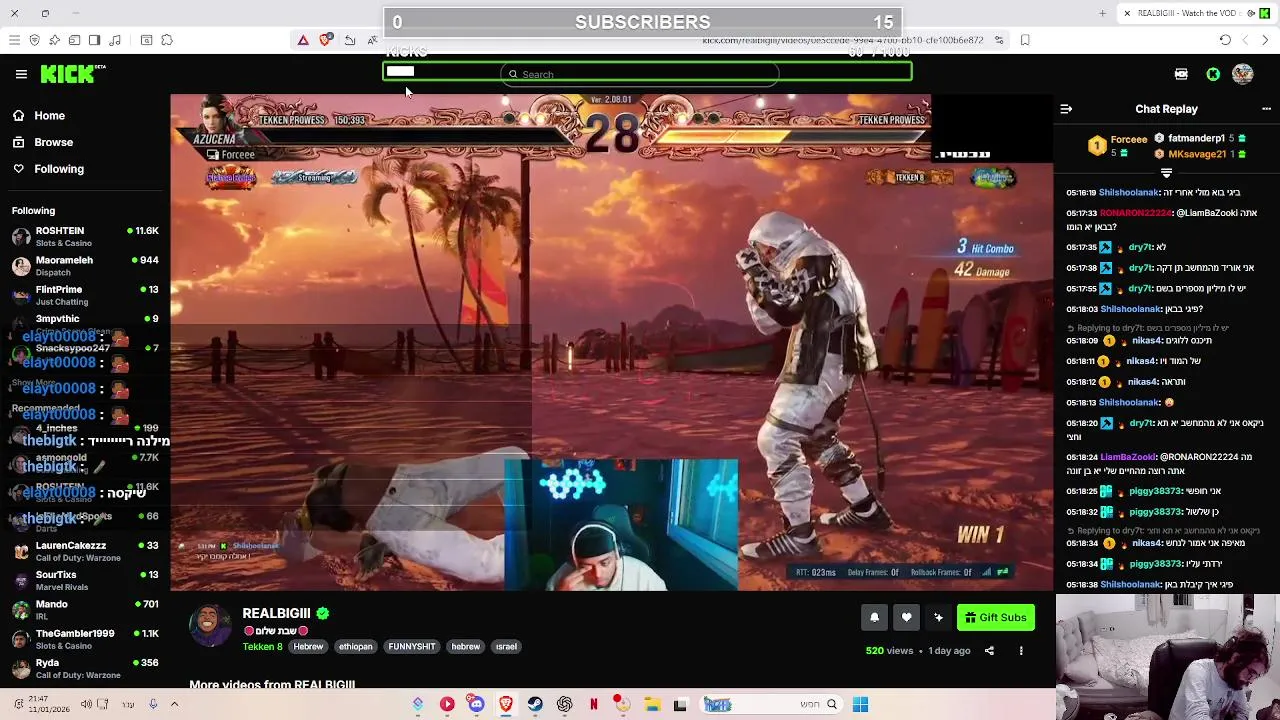Open Brave Shields lion icon
This screenshot has height=720, width=1280.
(325, 40)
